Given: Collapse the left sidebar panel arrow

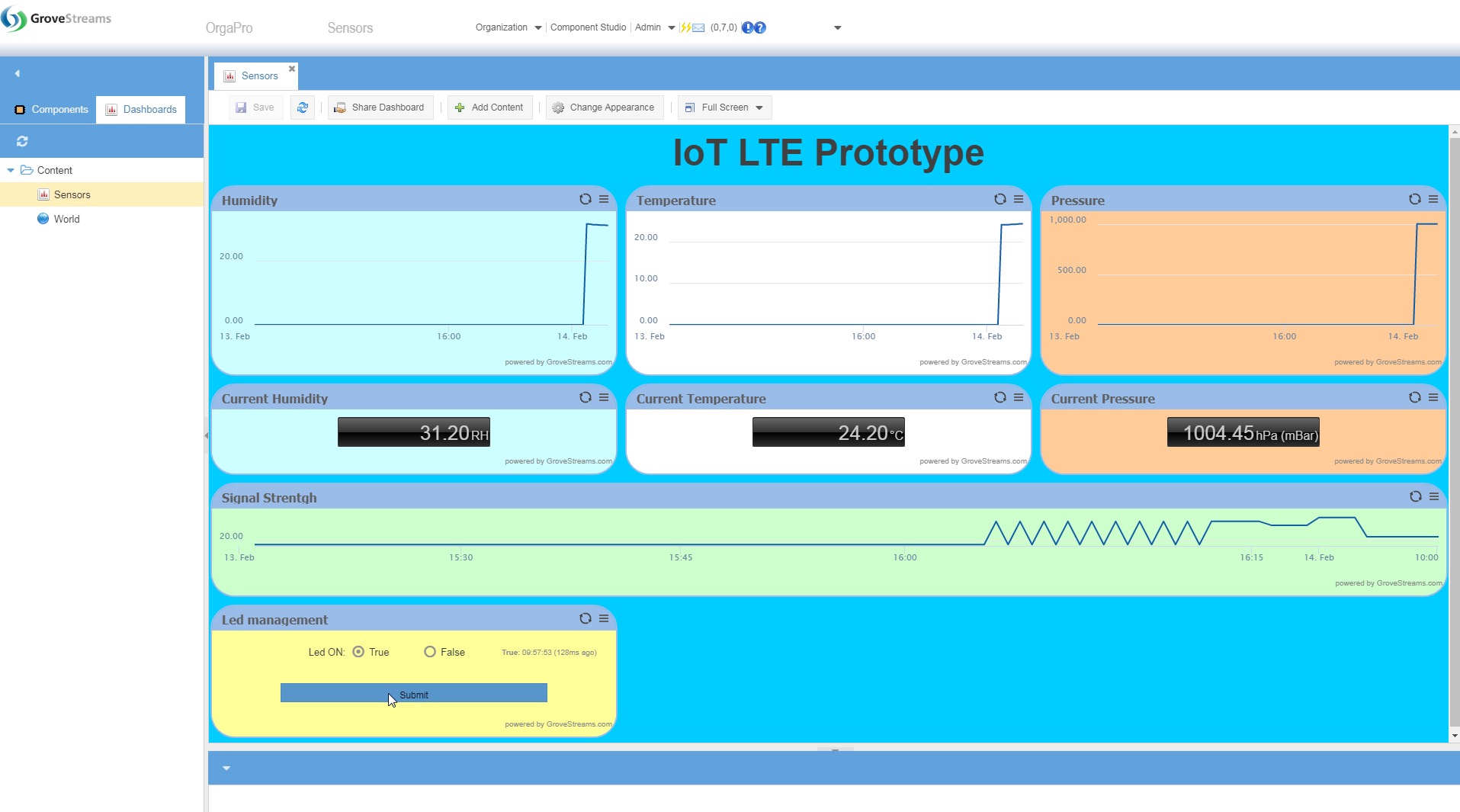Looking at the screenshot, I should click(x=17, y=73).
